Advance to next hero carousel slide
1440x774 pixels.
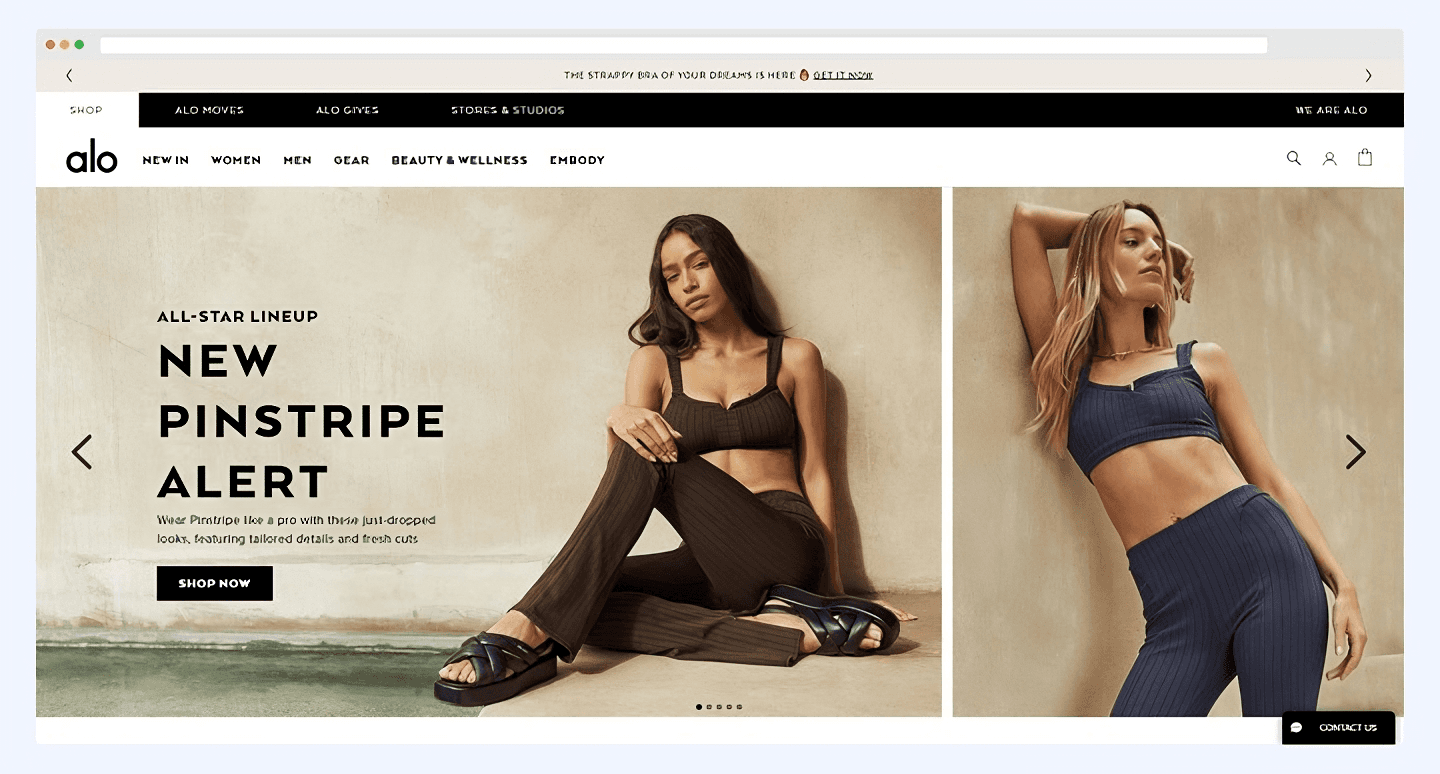pyautogui.click(x=1355, y=452)
